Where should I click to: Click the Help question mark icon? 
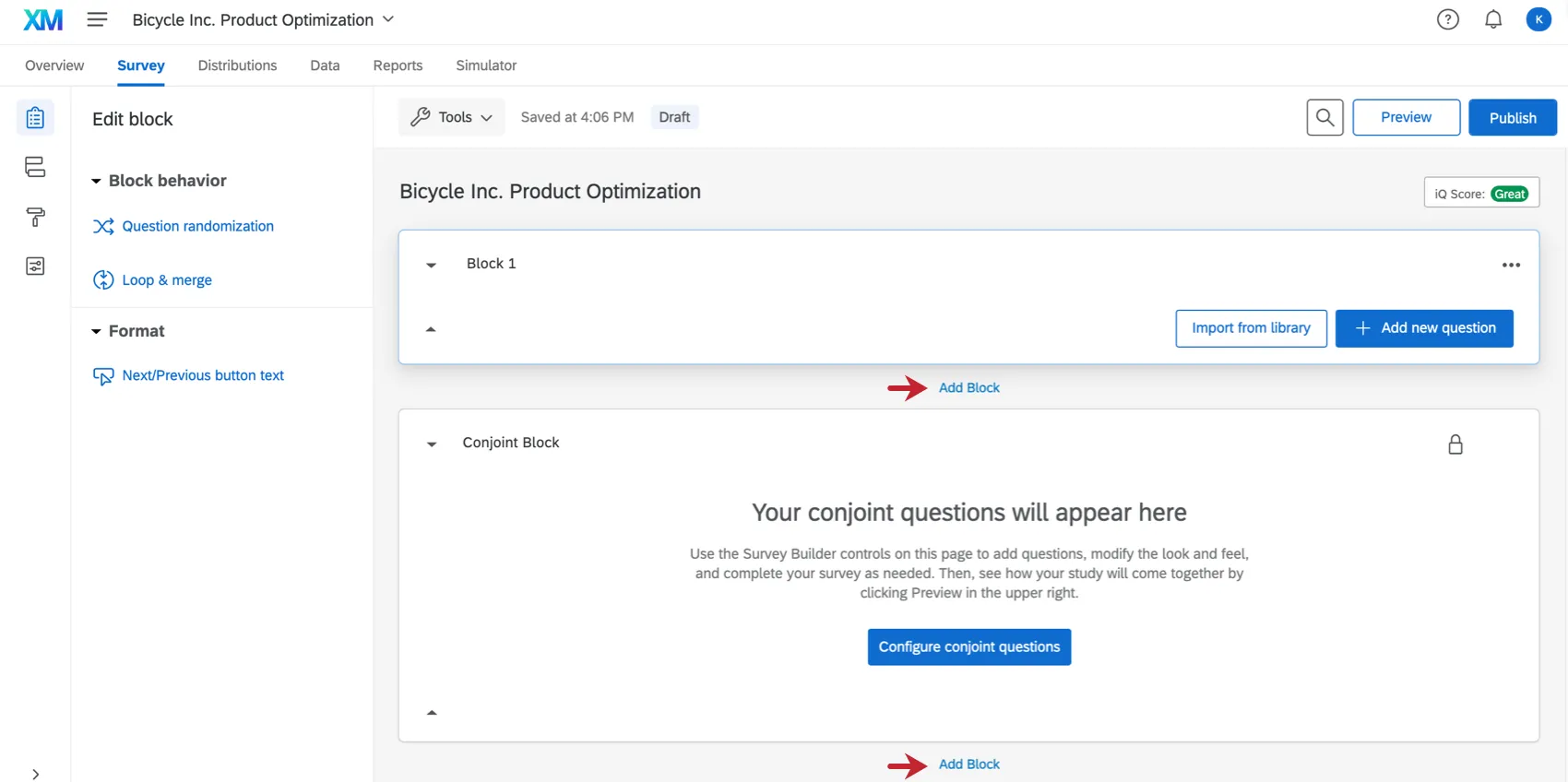point(1447,19)
